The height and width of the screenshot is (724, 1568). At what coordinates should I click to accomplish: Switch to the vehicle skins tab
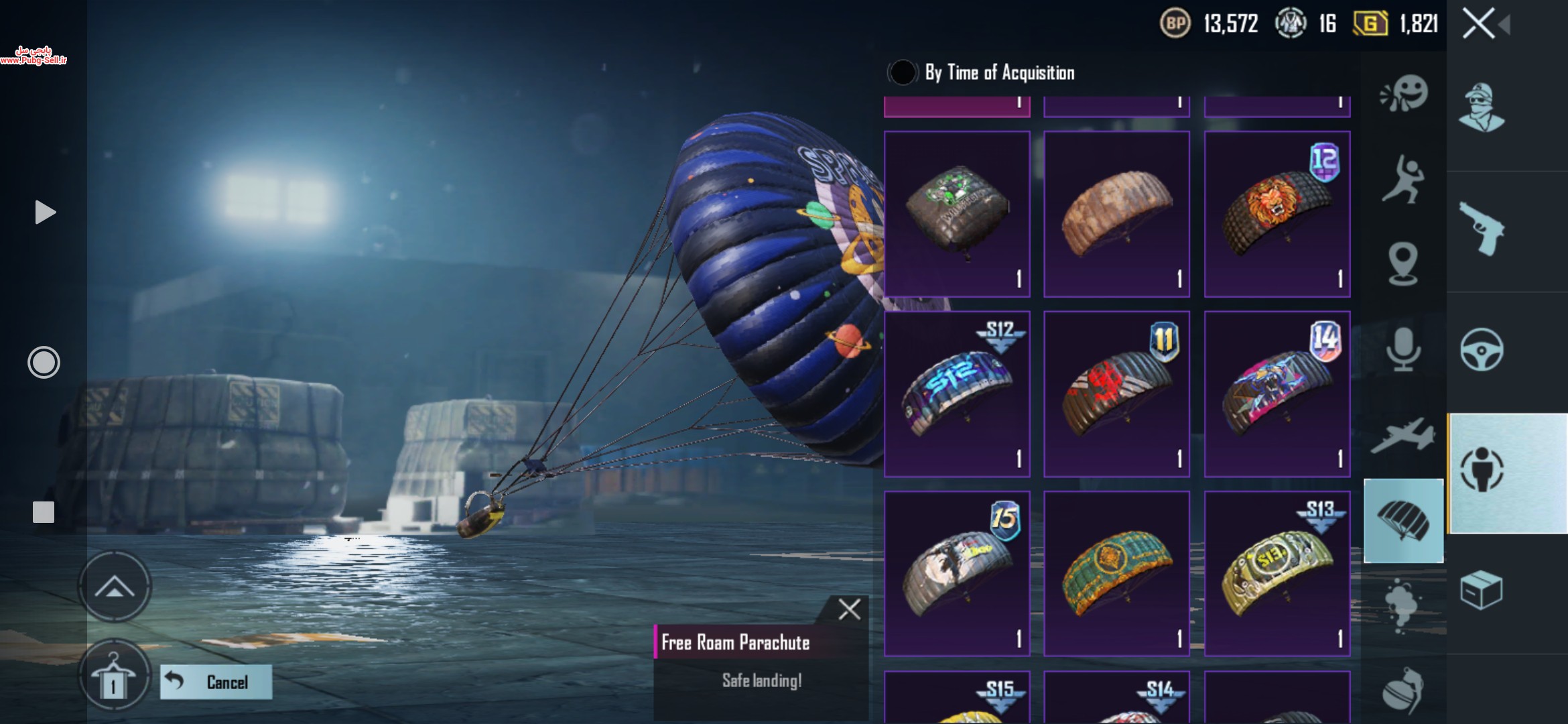pos(1482,349)
